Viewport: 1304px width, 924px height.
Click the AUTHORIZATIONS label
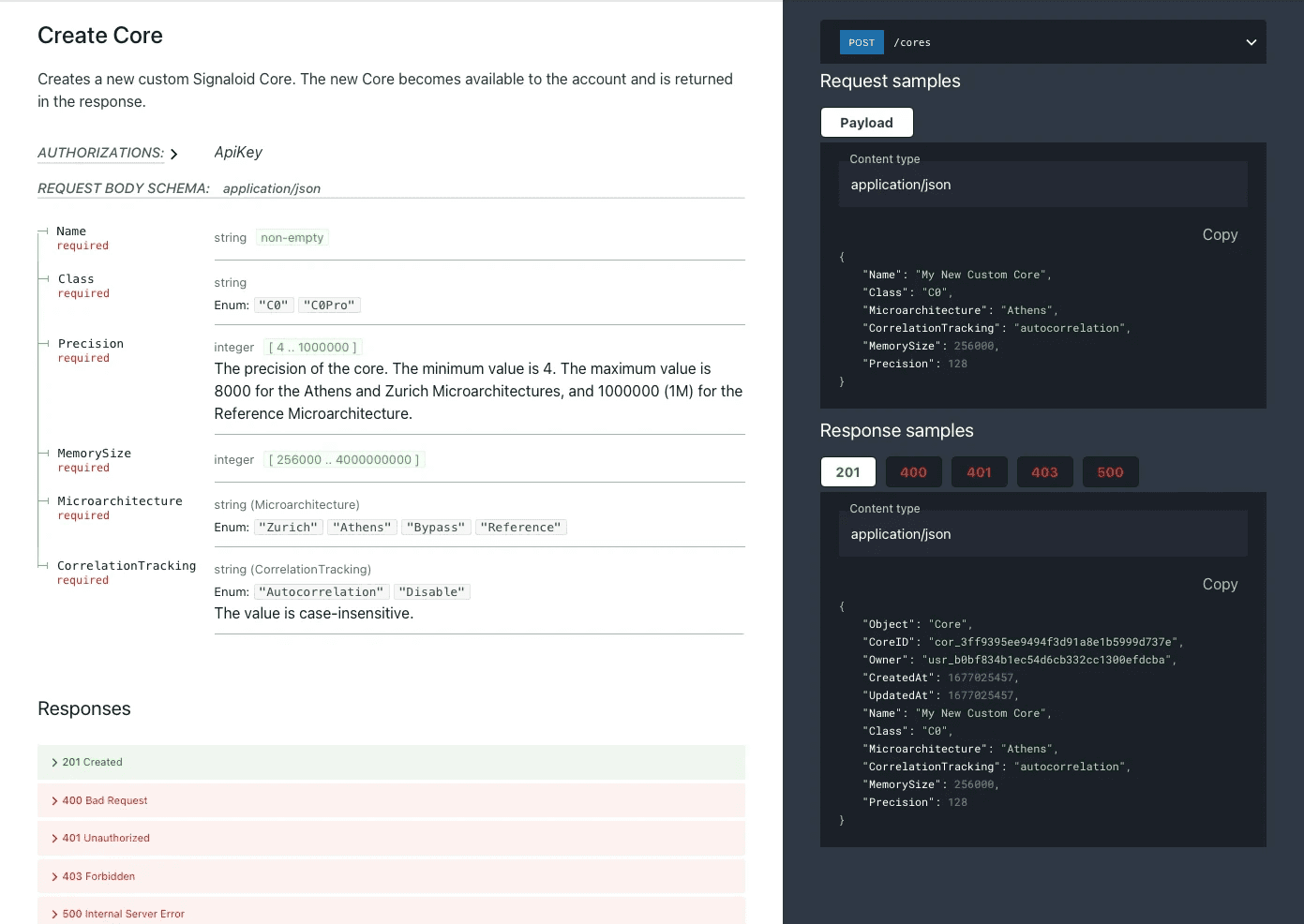100,153
